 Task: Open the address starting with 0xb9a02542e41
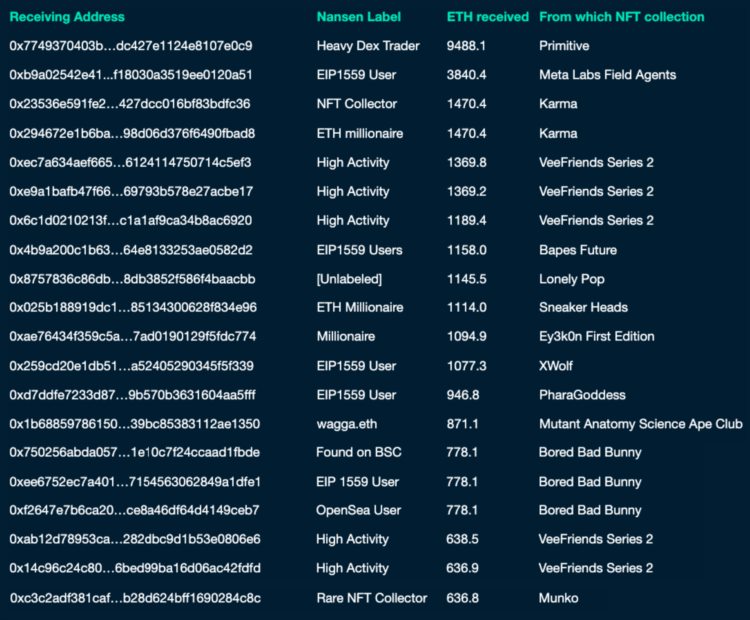[130, 75]
